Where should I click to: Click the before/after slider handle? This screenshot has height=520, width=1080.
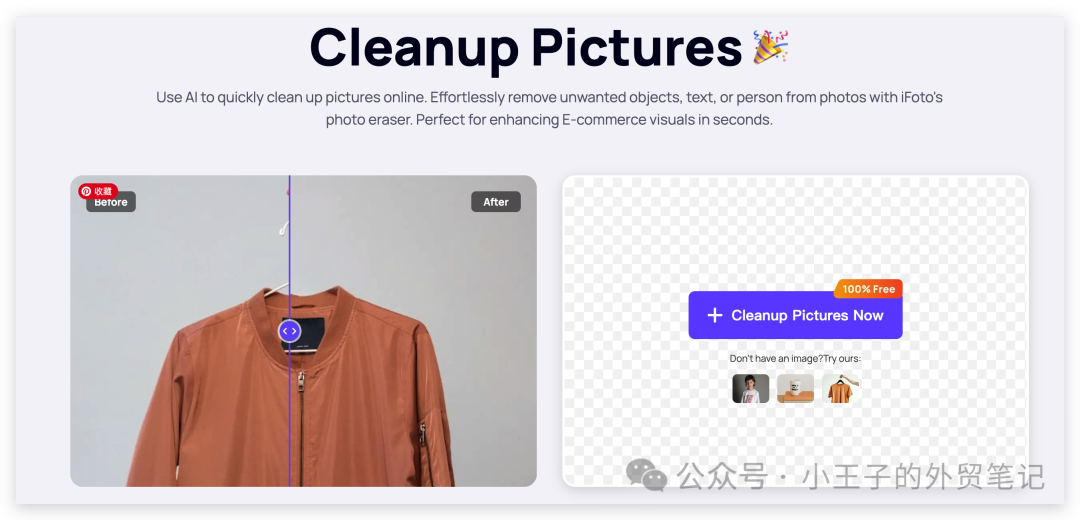(x=290, y=331)
